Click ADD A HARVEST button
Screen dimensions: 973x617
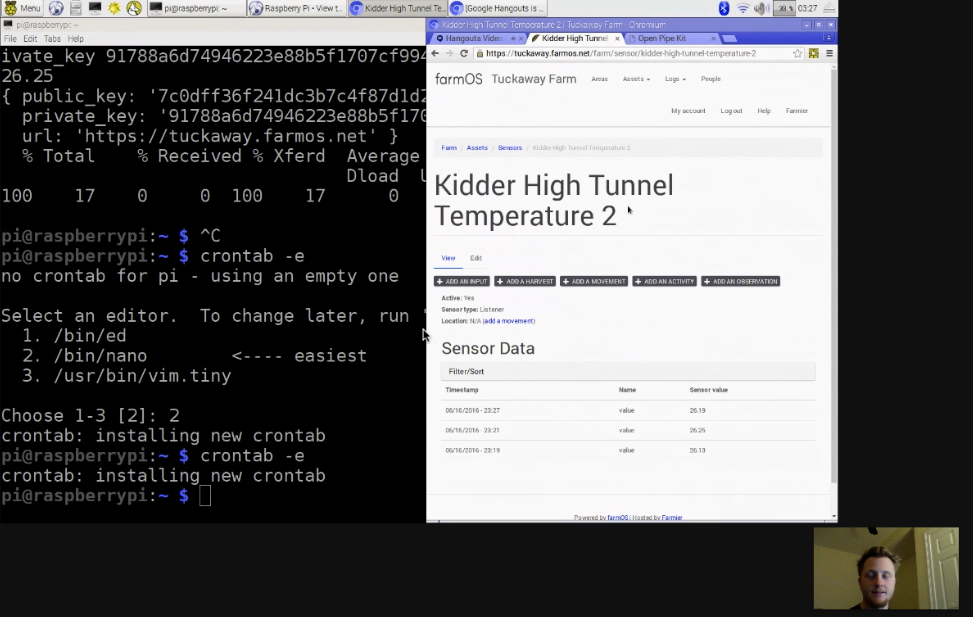526,281
